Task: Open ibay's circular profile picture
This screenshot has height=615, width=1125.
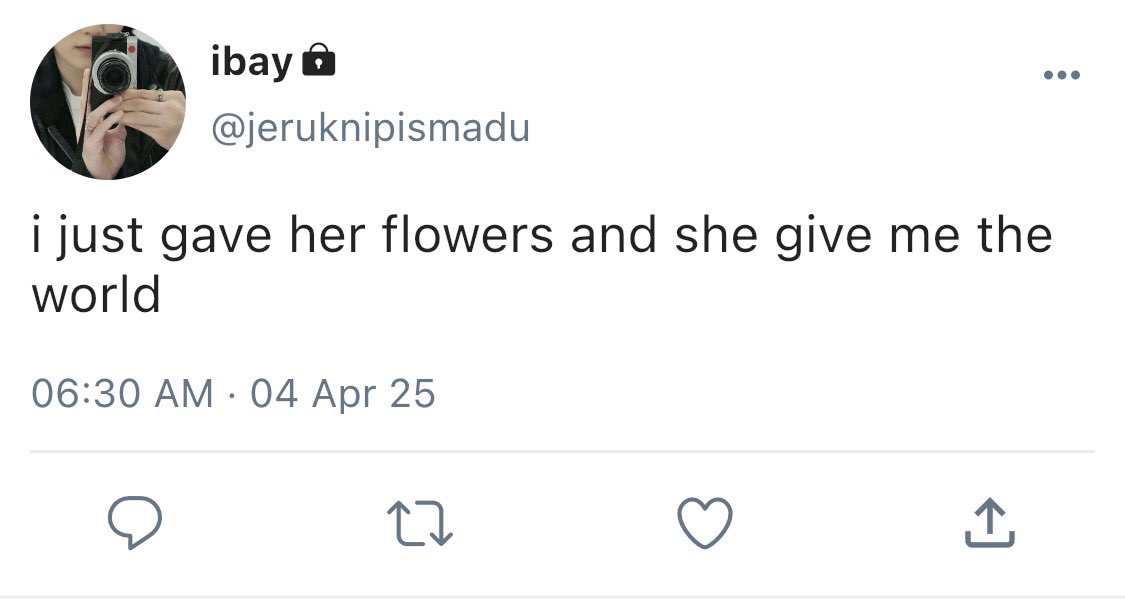Action: point(108,102)
